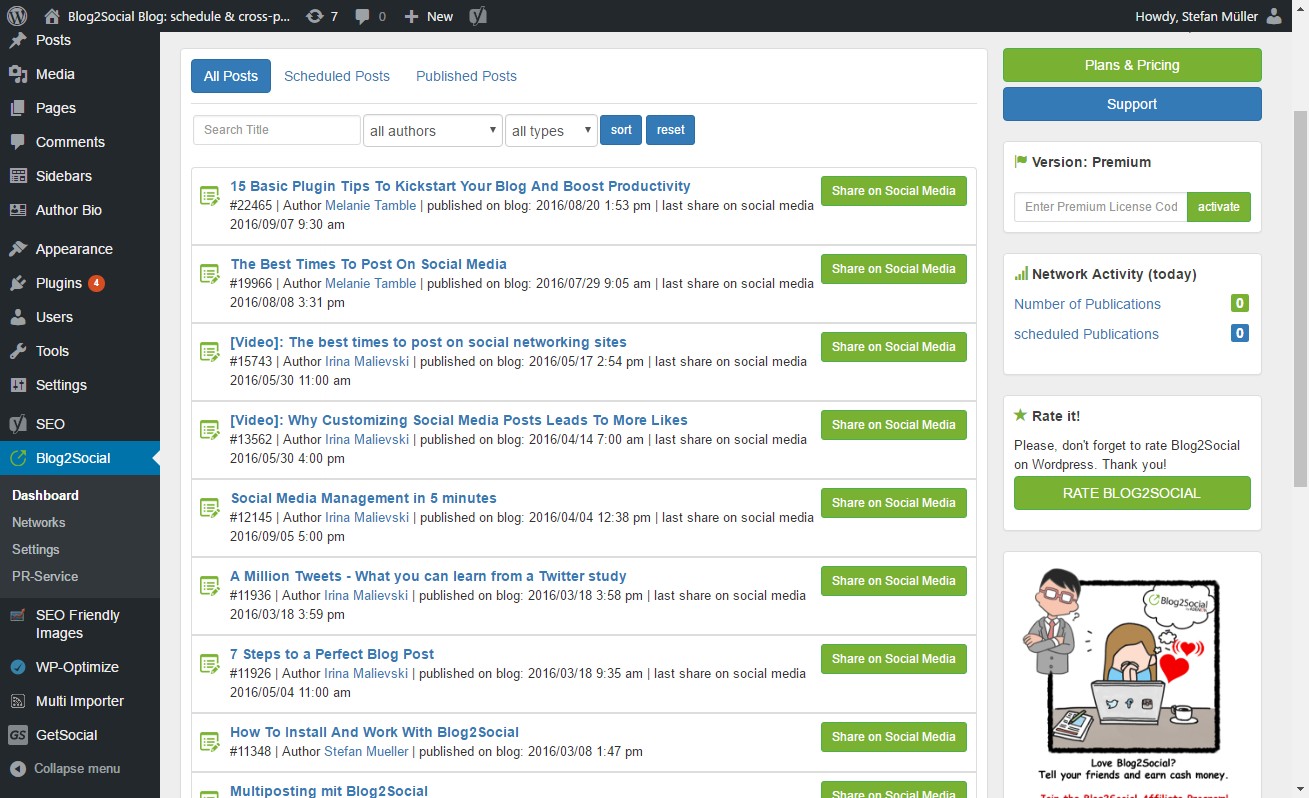Open Number of Publications link
The image size is (1309, 798).
(1087, 304)
